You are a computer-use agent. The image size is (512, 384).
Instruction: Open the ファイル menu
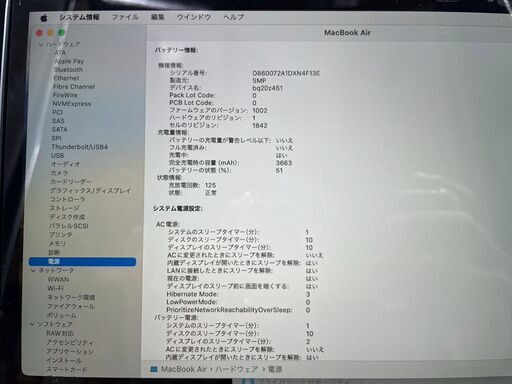(125, 17)
